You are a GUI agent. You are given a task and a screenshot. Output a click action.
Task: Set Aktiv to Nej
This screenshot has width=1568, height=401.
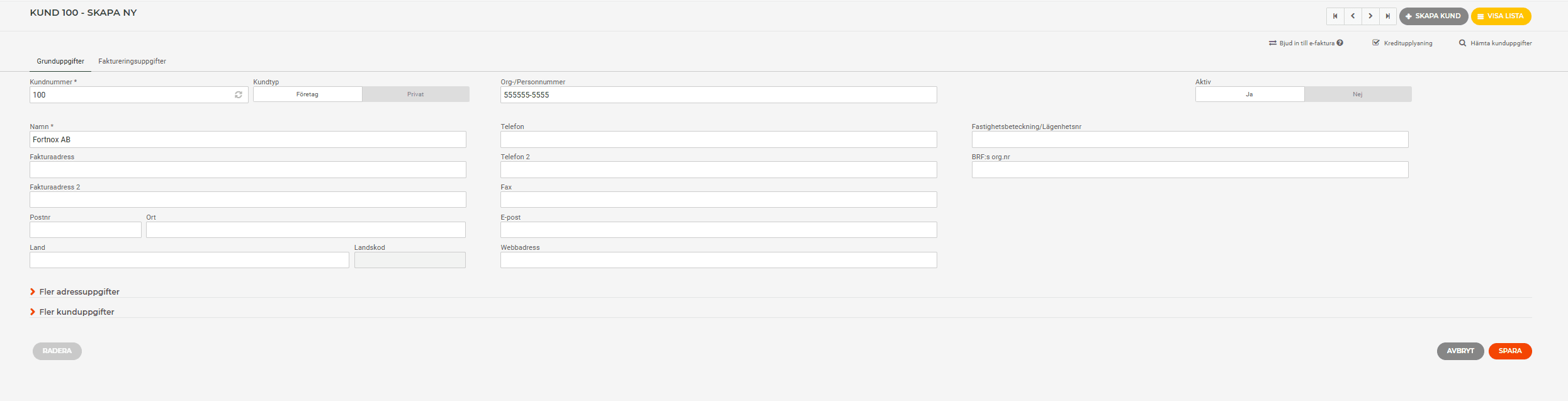coord(1358,94)
